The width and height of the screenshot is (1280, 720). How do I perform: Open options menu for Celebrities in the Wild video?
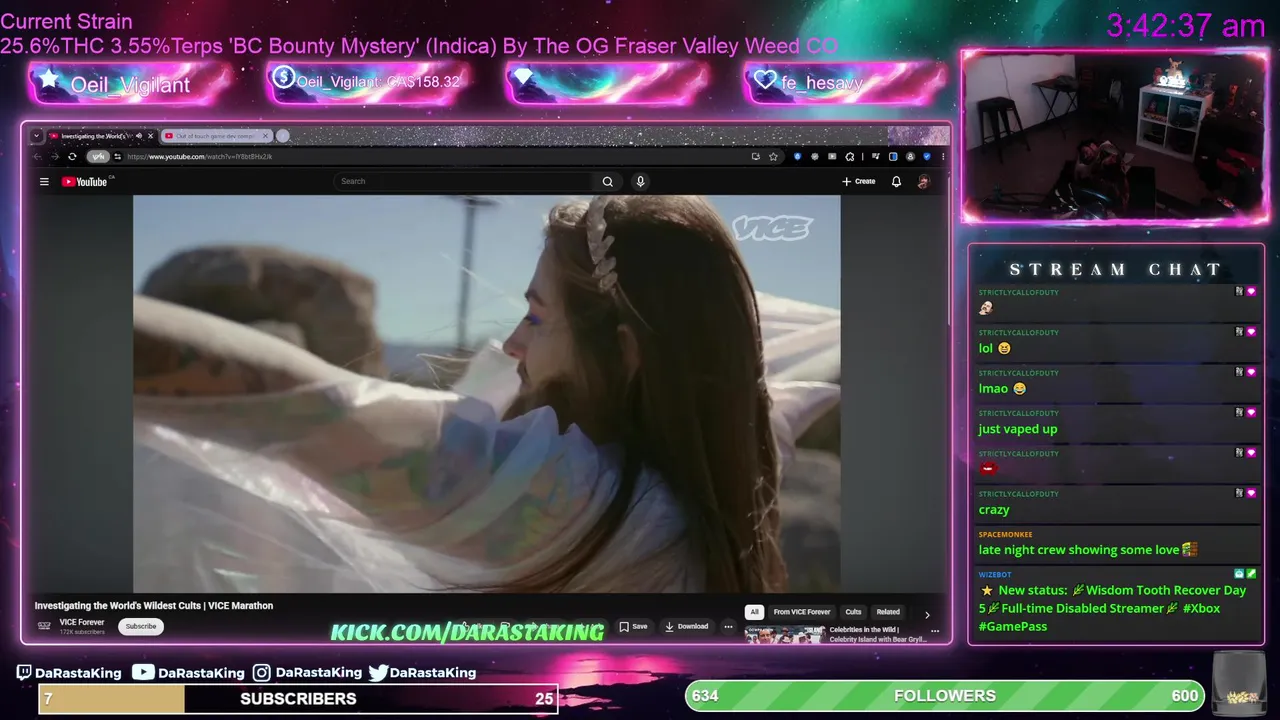pos(935,631)
